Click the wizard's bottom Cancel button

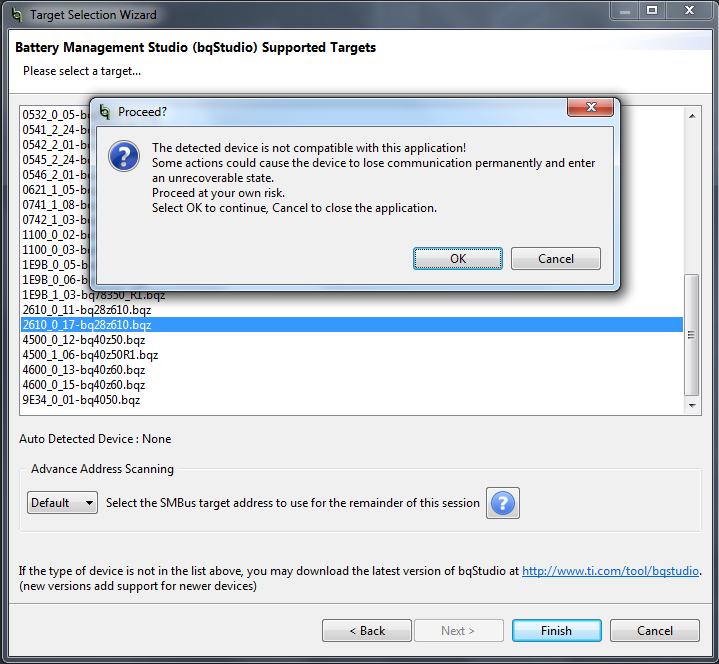(655, 631)
